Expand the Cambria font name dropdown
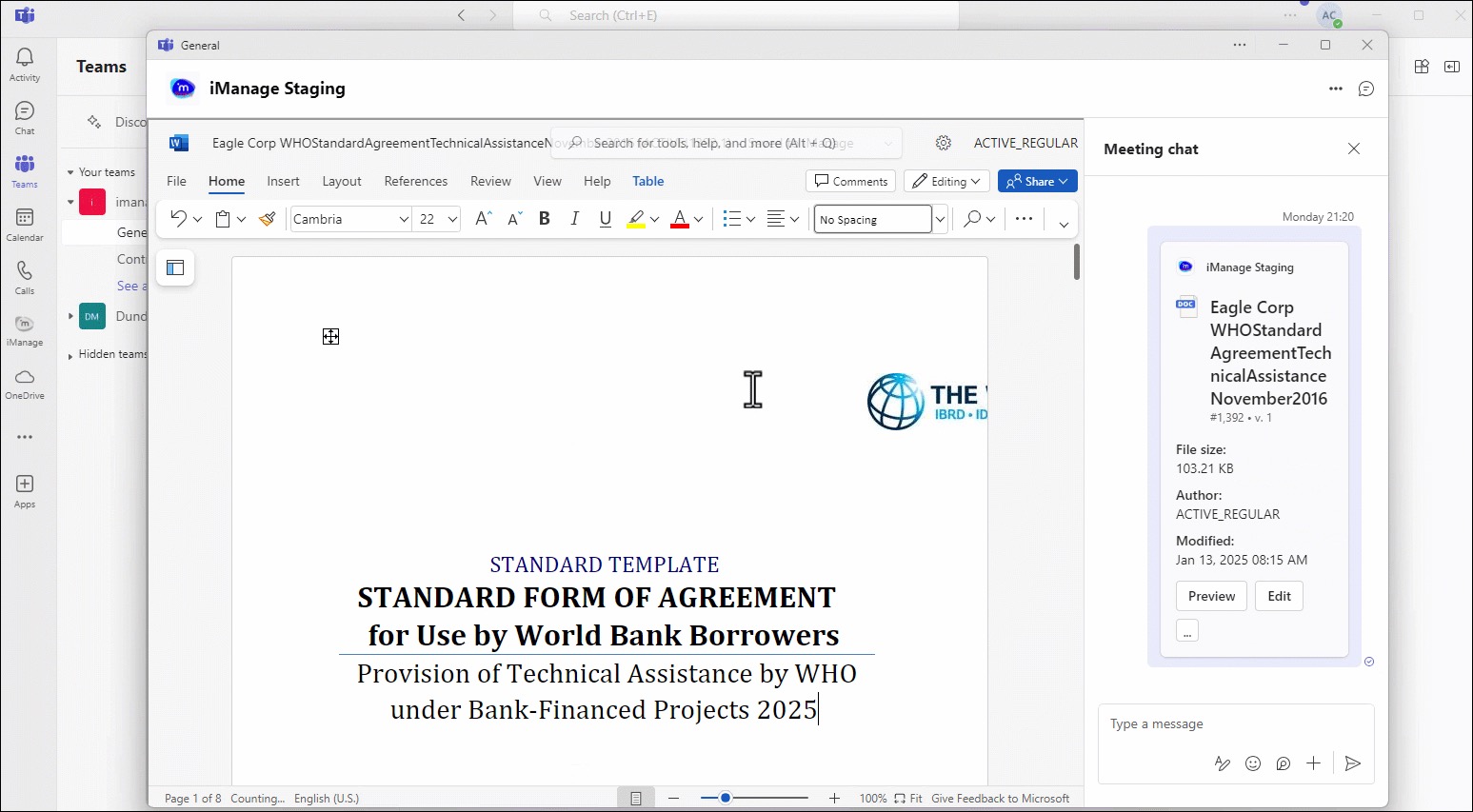 tap(404, 220)
